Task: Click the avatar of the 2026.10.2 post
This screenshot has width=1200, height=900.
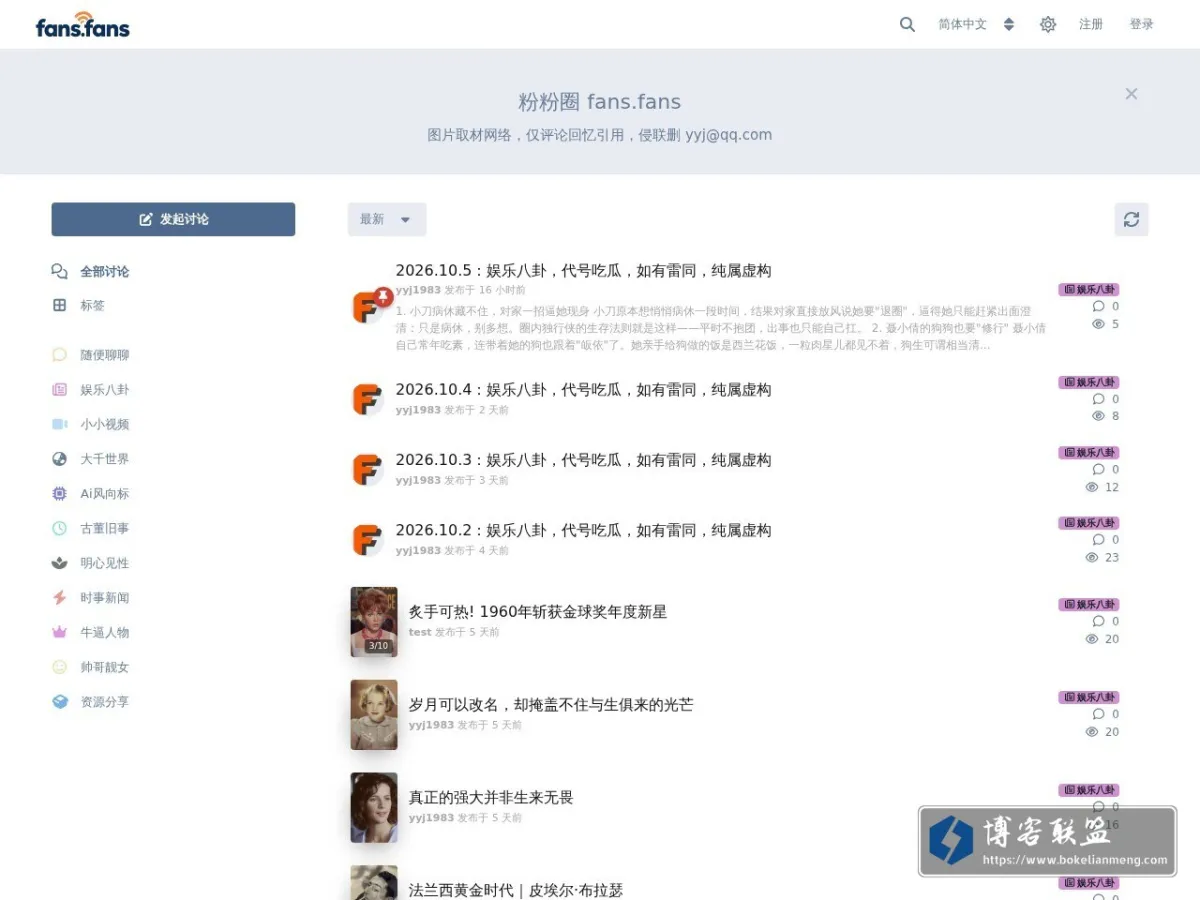Action: click(367, 540)
